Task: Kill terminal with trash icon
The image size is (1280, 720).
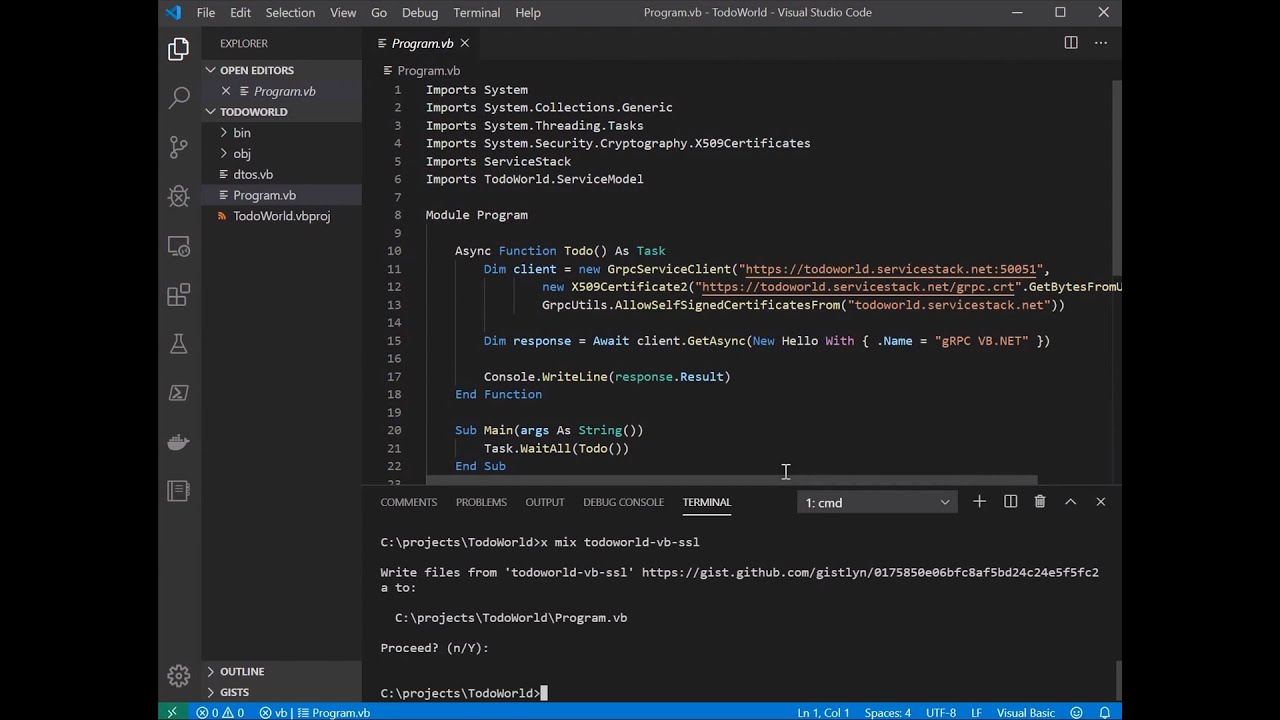Action: point(1040,502)
